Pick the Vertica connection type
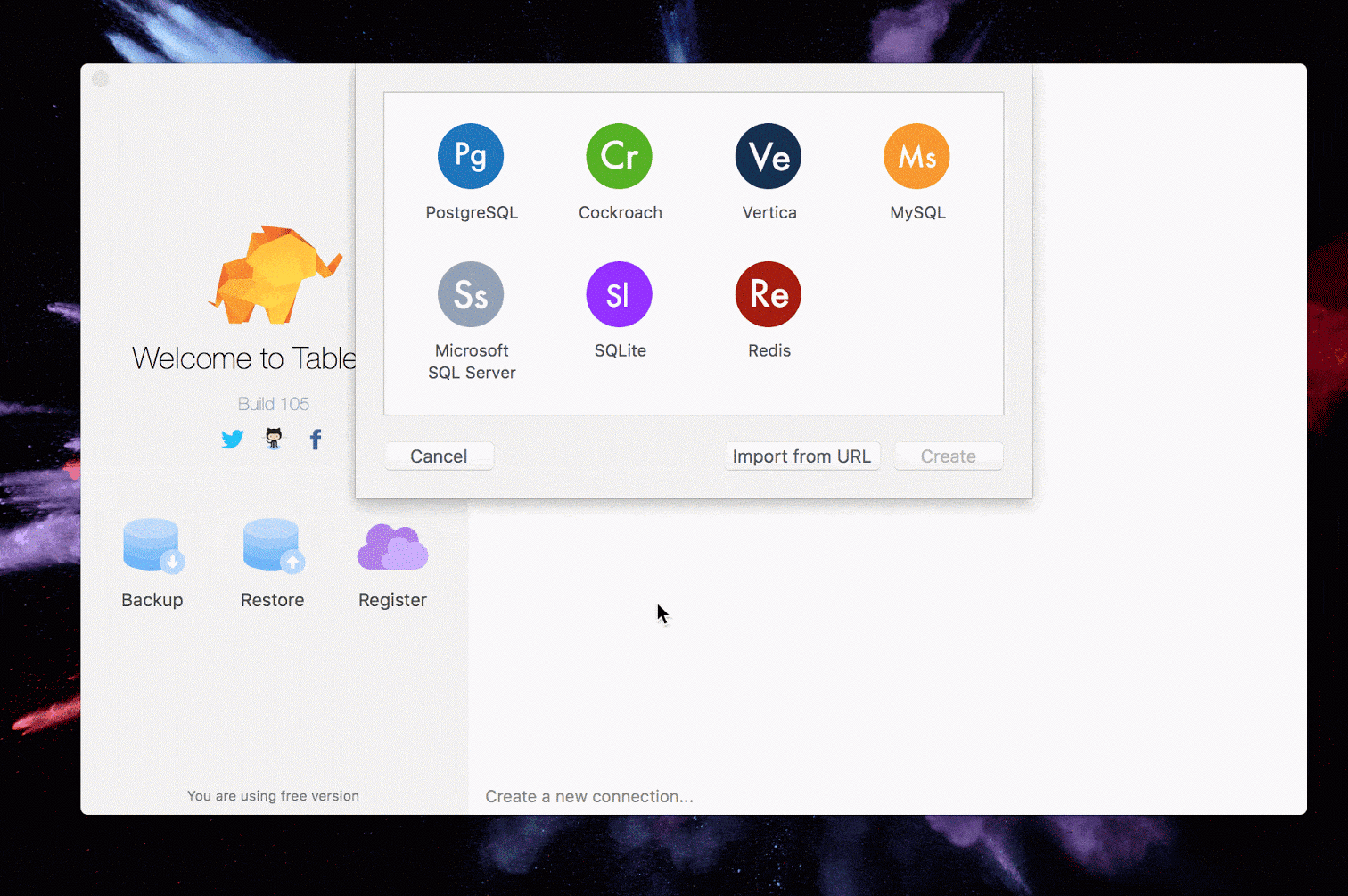Image resolution: width=1348 pixels, height=896 pixels. 769,156
